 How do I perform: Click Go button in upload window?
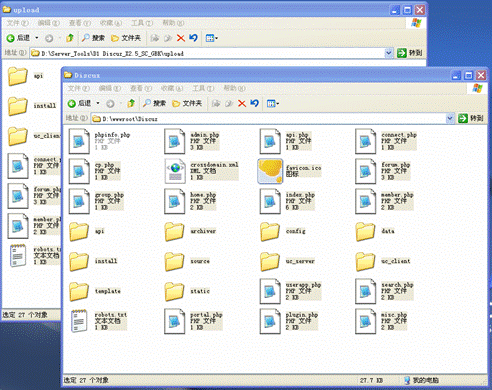409,53
